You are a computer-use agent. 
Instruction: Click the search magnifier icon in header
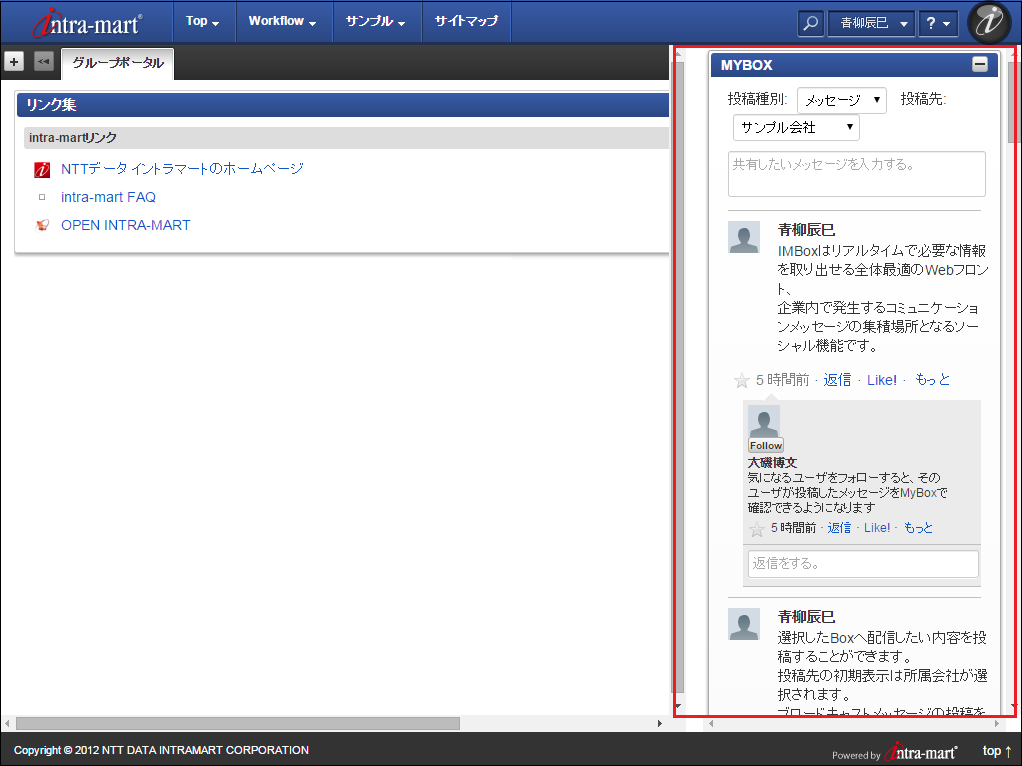(x=811, y=22)
